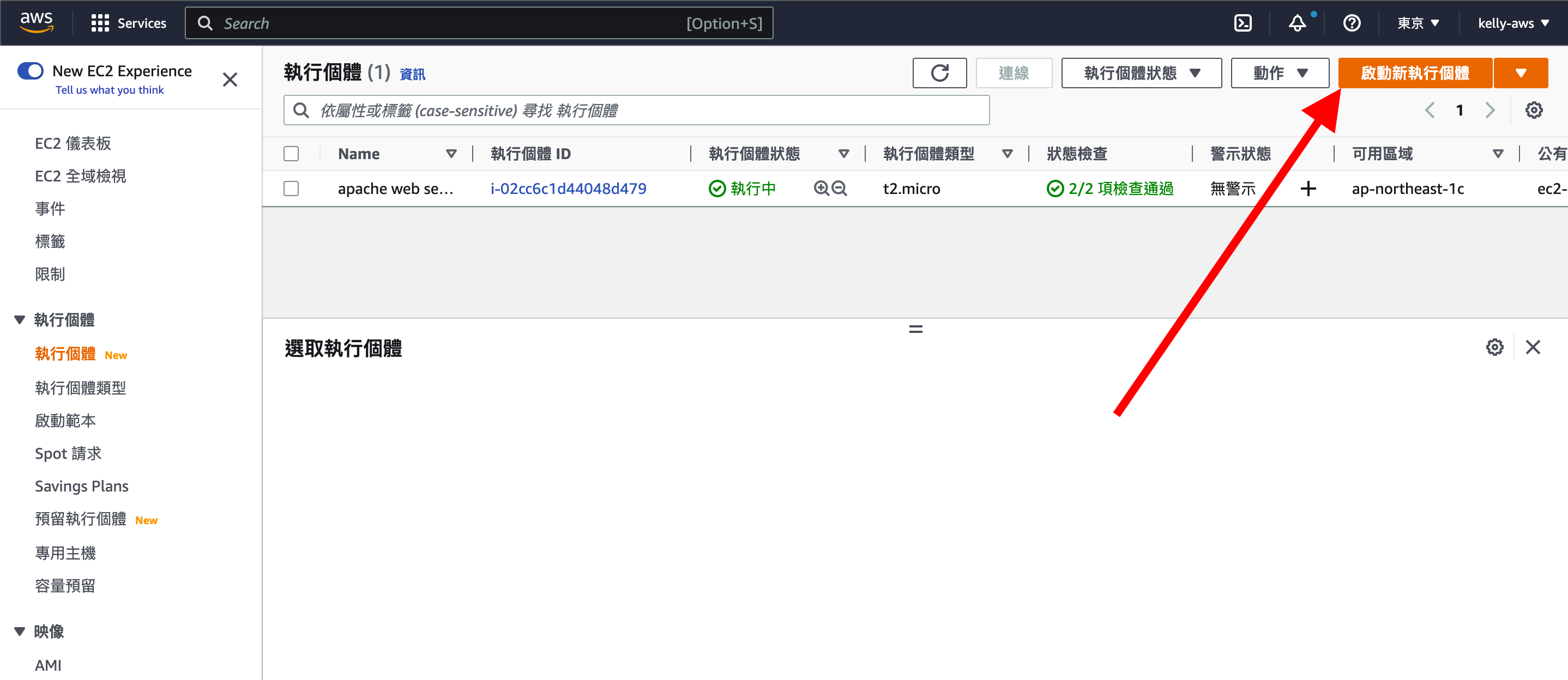Open the 執行個體狀態 dropdown button
The width and height of the screenshot is (1568, 680).
pyautogui.click(x=1141, y=73)
